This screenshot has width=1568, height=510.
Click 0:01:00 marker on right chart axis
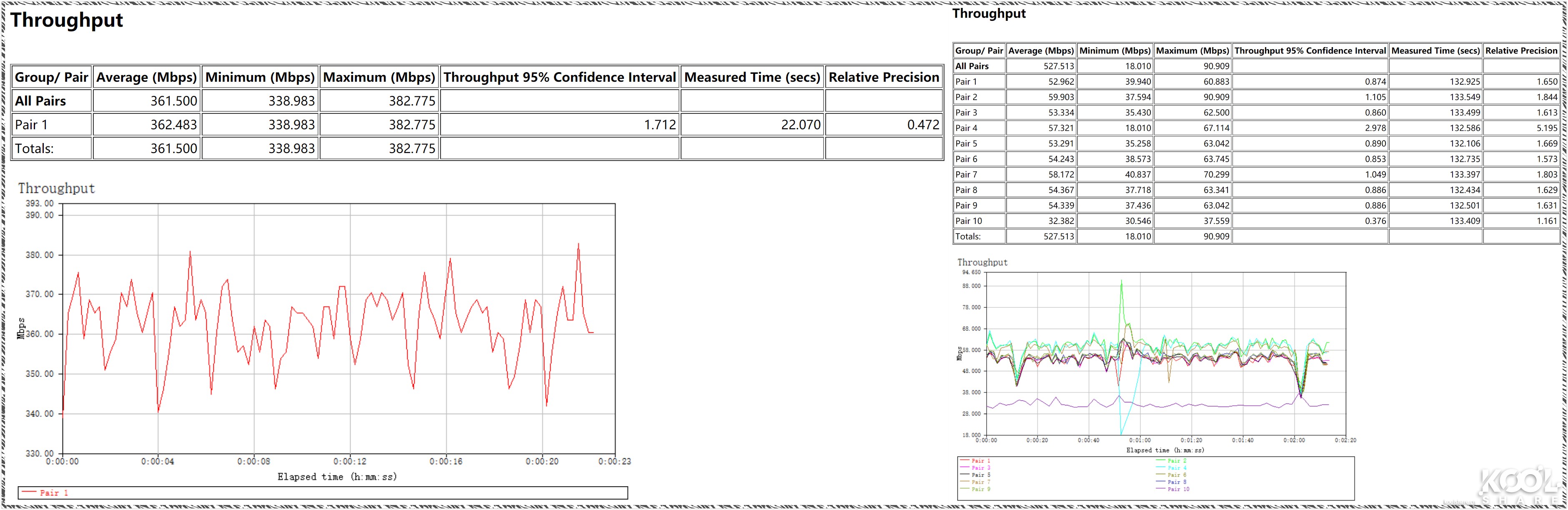coord(1140,440)
